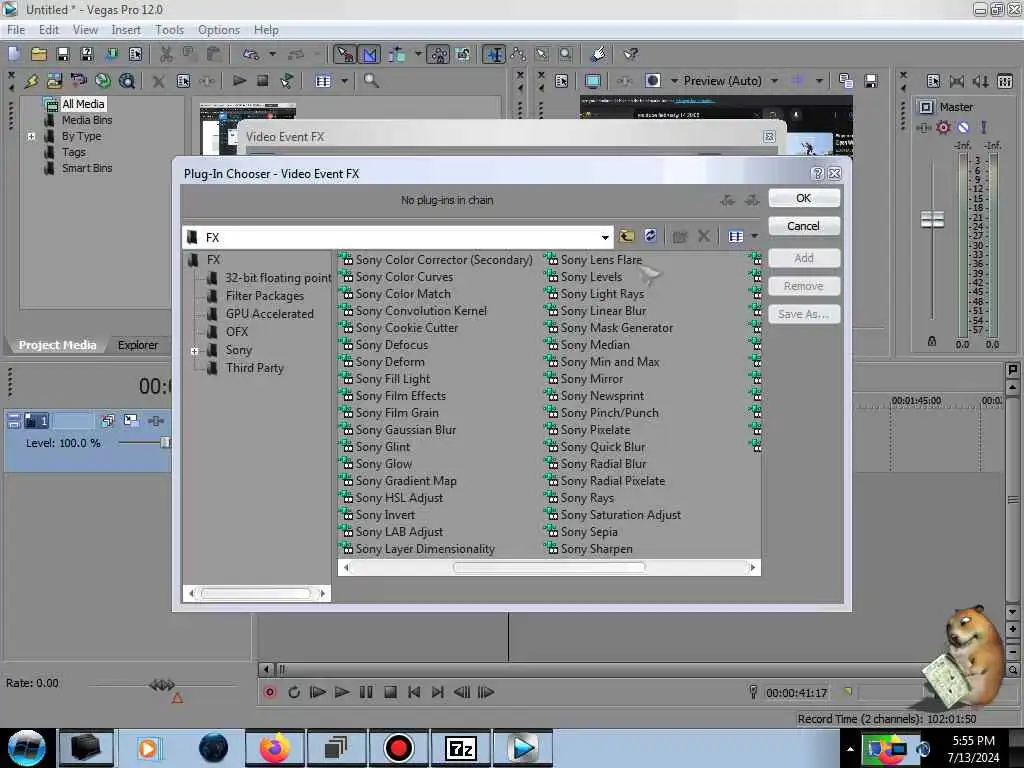Click Cancel in Plug-In Chooser

803,226
